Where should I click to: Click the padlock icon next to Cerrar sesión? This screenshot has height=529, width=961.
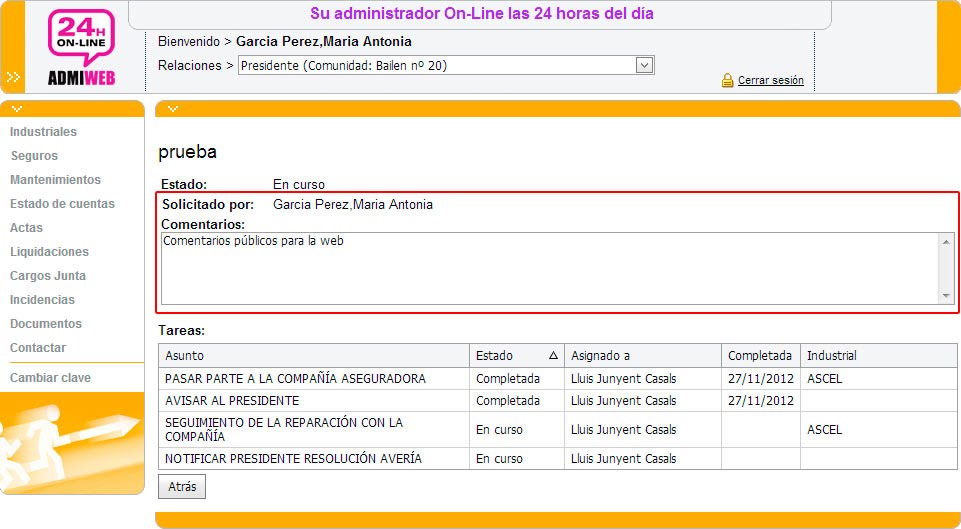pyautogui.click(x=727, y=80)
